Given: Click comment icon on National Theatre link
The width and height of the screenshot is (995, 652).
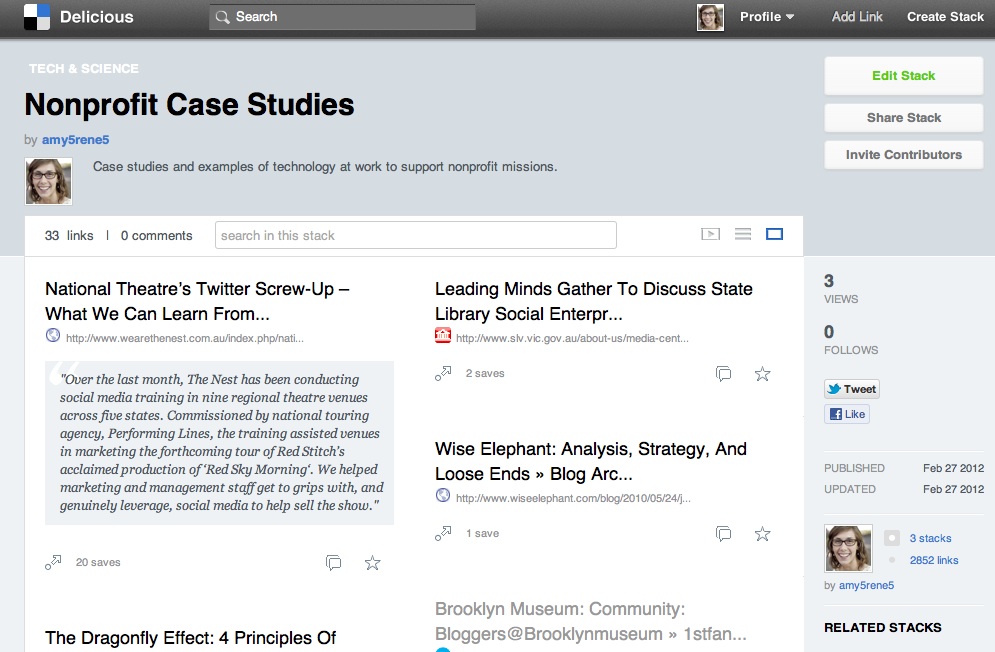Looking at the screenshot, I should pos(333,562).
